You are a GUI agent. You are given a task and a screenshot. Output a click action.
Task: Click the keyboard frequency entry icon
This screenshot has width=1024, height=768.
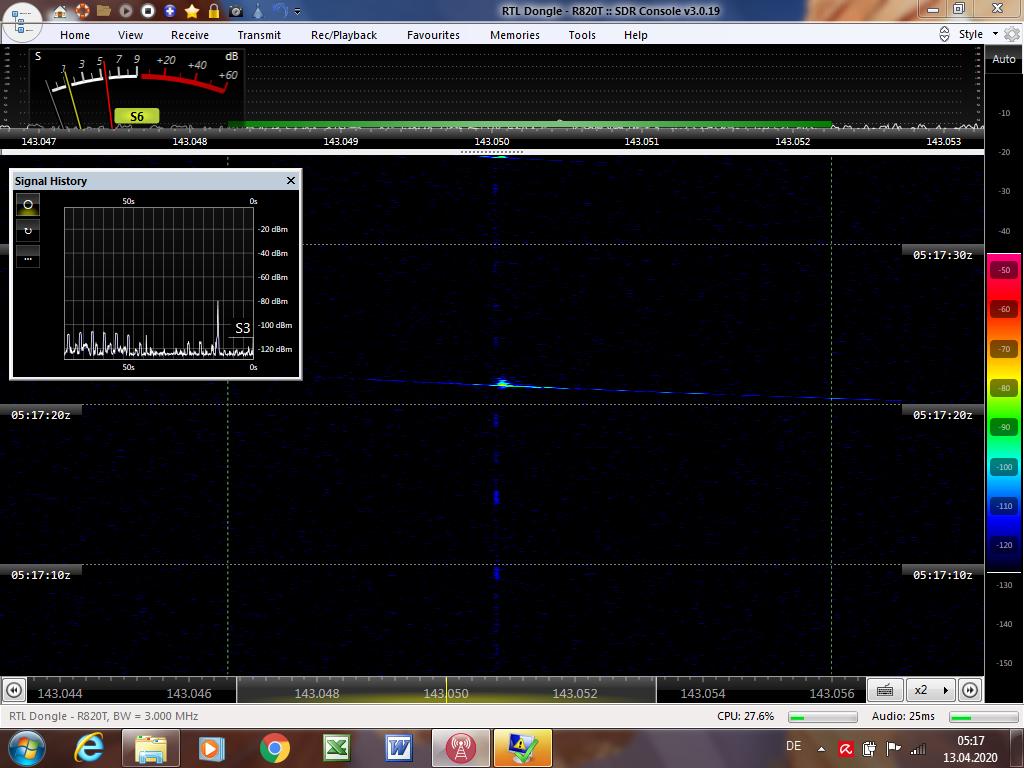tap(885, 690)
